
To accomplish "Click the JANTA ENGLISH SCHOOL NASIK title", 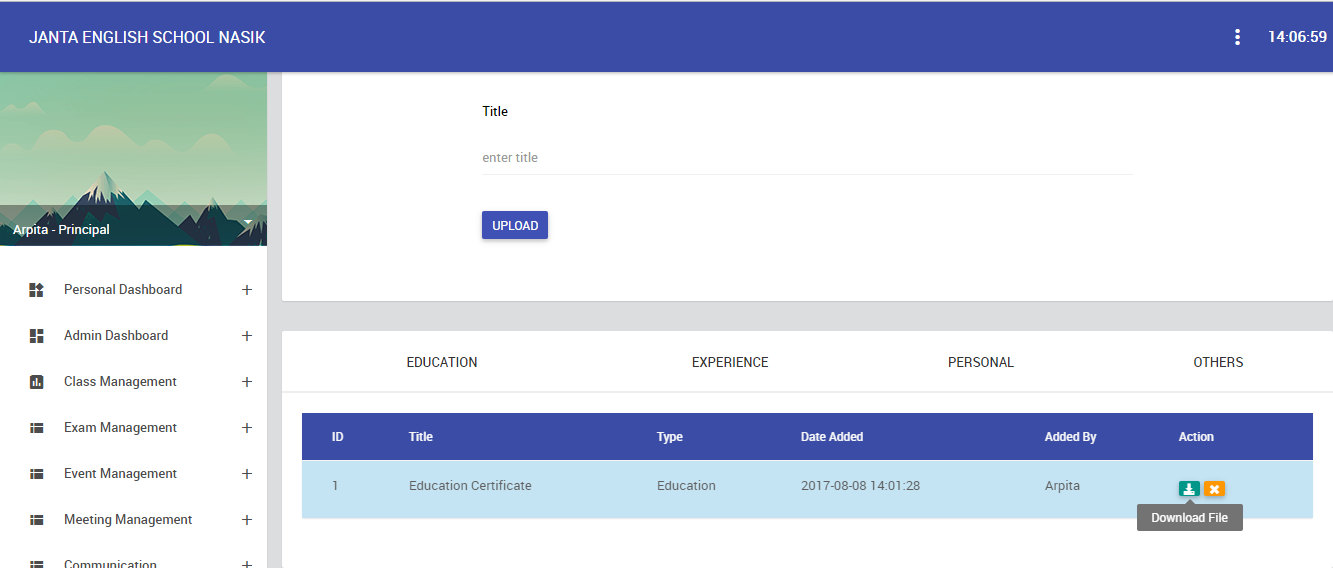I will pyautogui.click(x=147, y=37).
